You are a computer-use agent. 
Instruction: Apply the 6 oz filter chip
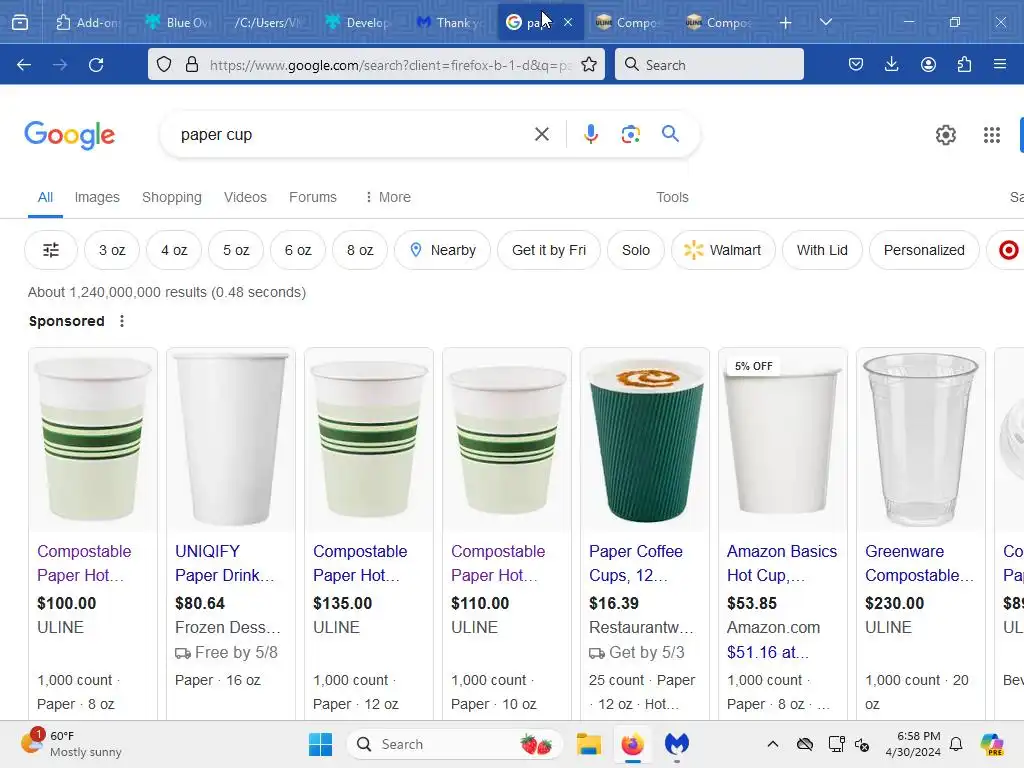point(298,250)
